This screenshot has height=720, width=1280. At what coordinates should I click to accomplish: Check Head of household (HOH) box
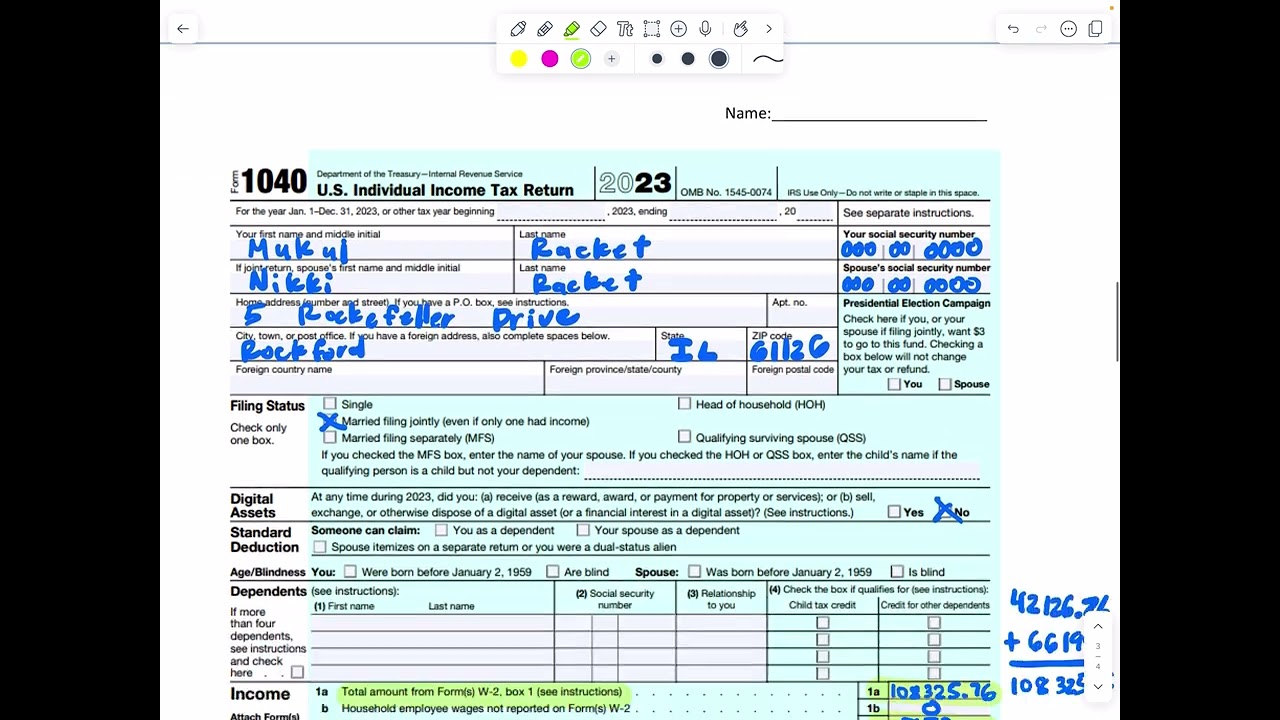tap(684, 404)
